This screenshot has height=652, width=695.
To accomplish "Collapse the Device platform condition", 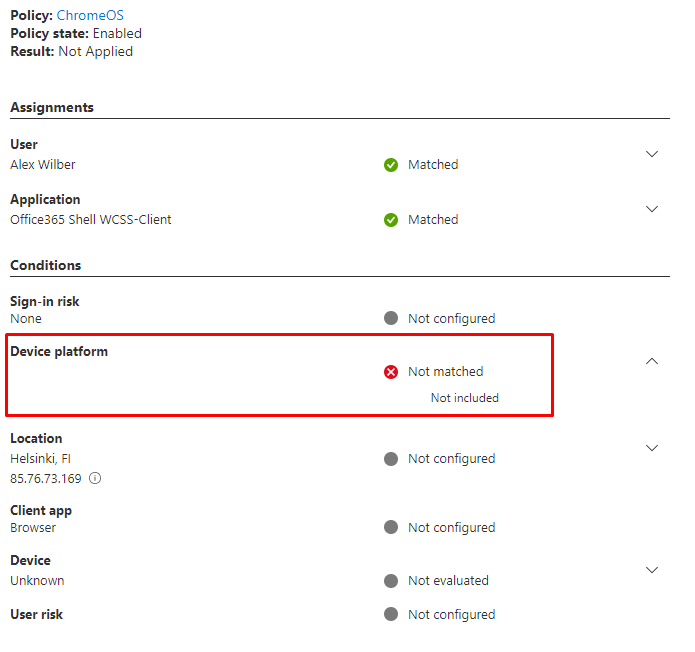I will pos(652,361).
